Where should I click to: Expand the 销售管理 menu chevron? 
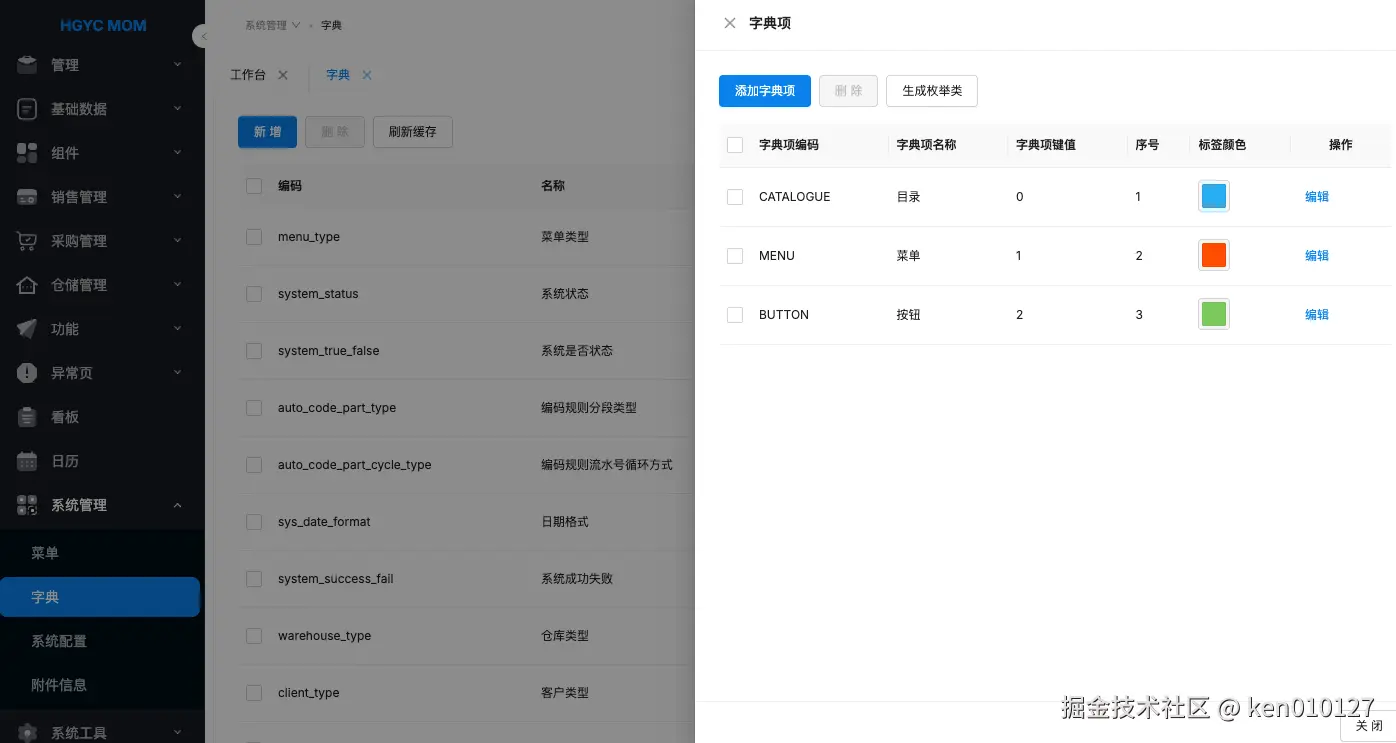[x=178, y=197]
